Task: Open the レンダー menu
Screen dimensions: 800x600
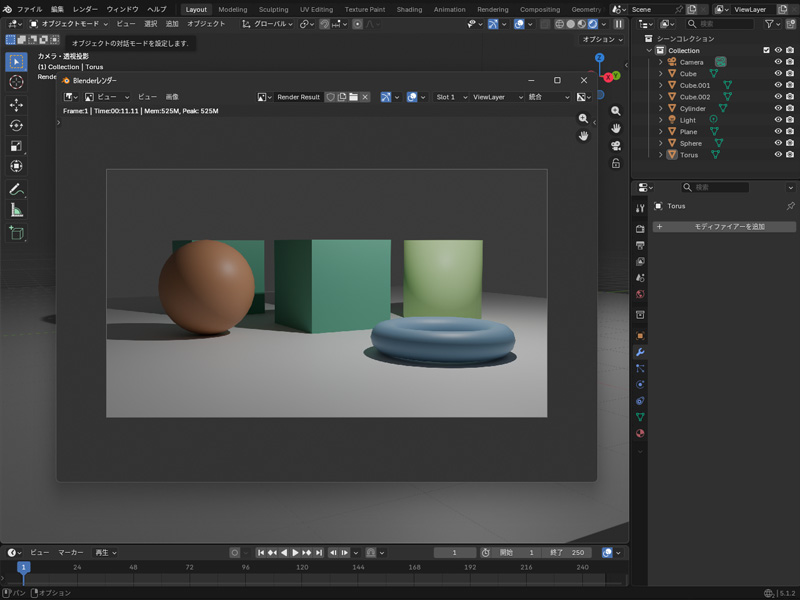Action: click(85, 9)
